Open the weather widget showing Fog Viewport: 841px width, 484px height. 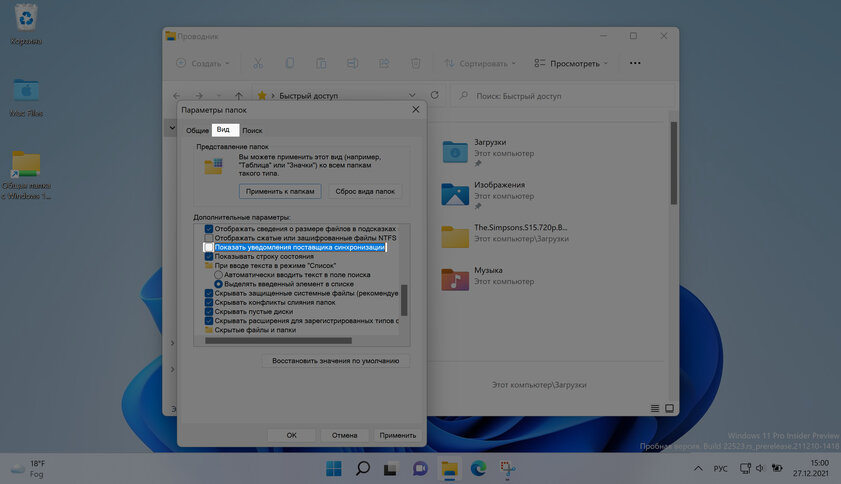click(x=28, y=468)
